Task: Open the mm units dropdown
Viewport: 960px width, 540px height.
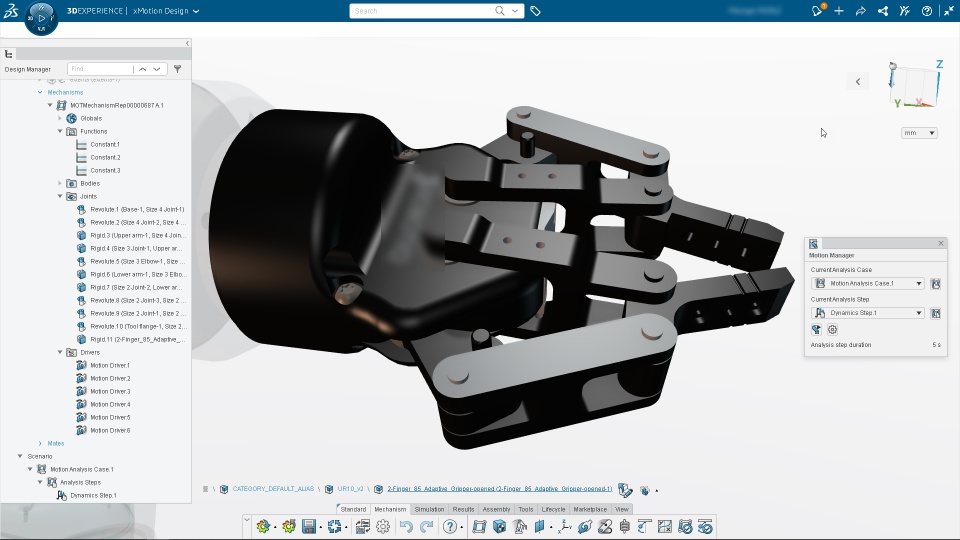Action: [x=919, y=133]
